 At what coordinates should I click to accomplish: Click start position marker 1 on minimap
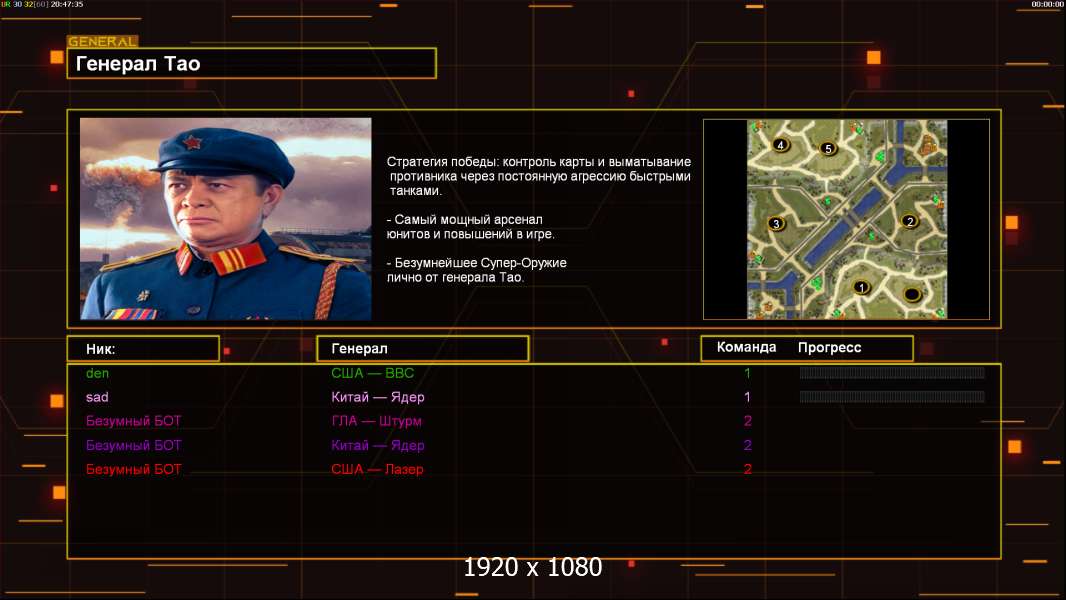pos(861,287)
